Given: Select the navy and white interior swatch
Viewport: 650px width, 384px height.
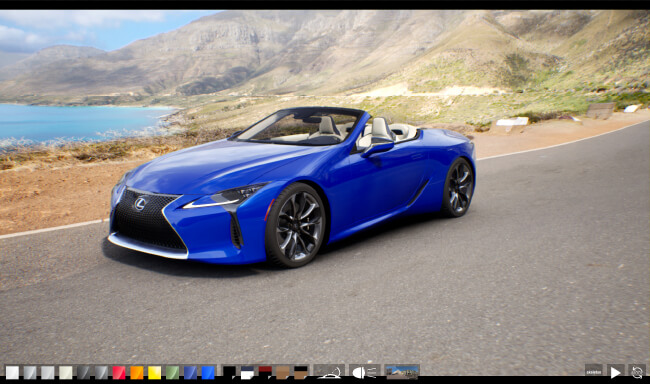Looking at the screenshot, I should [247, 372].
